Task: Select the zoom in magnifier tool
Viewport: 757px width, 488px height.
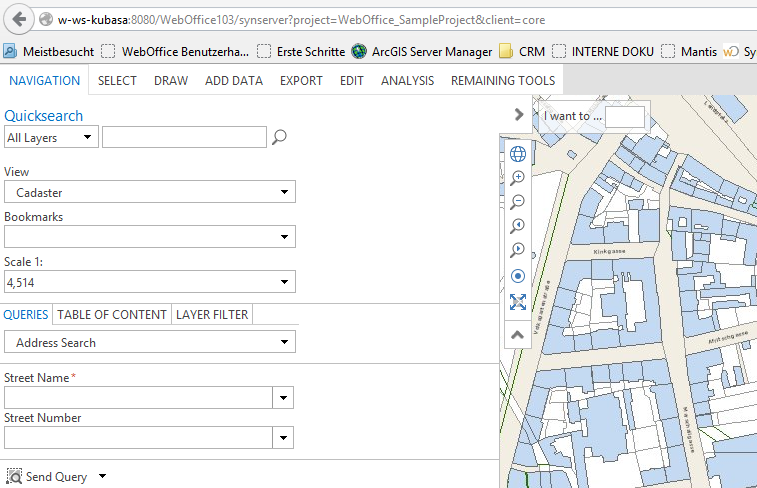Action: (x=517, y=178)
